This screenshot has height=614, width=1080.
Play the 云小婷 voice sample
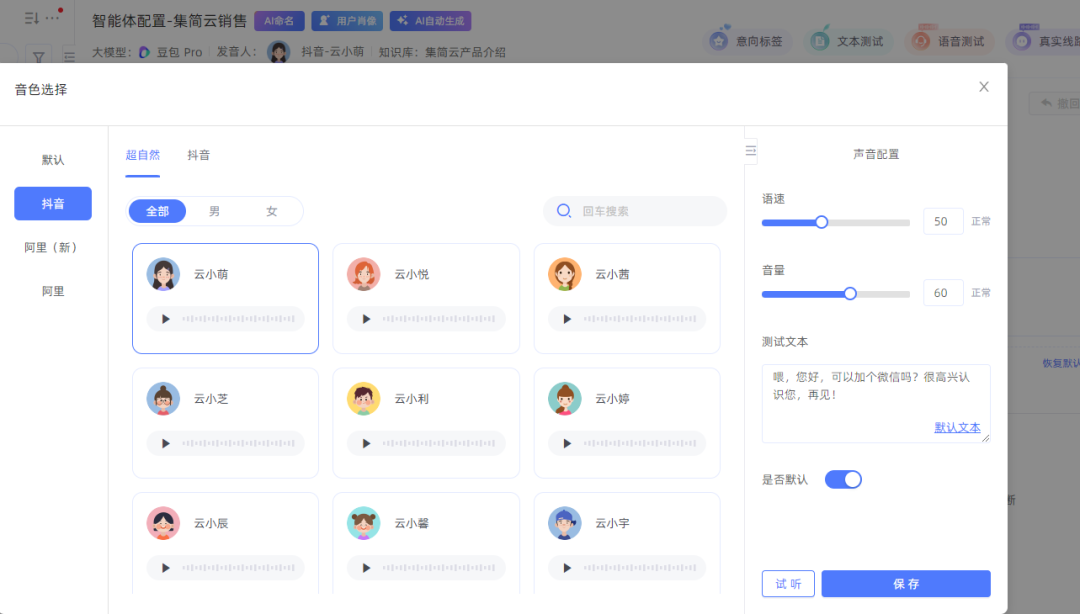(568, 443)
